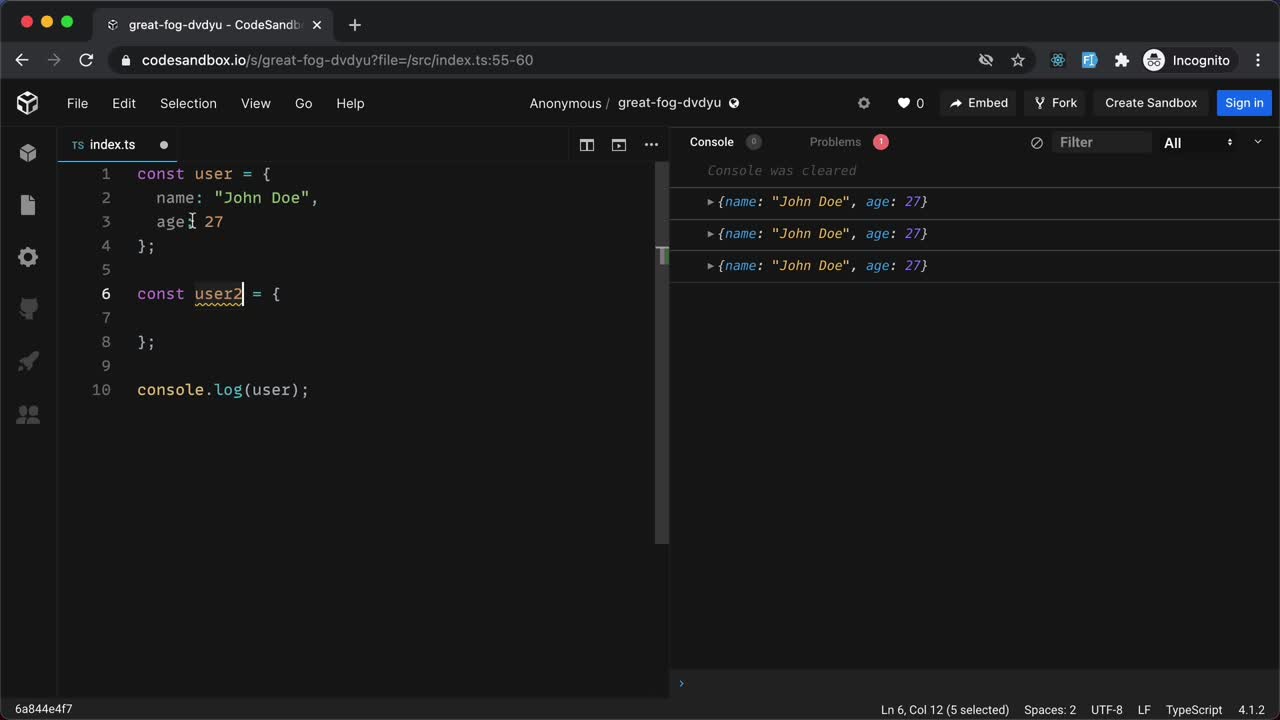Image resolution: width=1280 pixels, height=720 pixels.
Task: Open the Files explorer in the sidebar
Action: (x=28, y=205)
